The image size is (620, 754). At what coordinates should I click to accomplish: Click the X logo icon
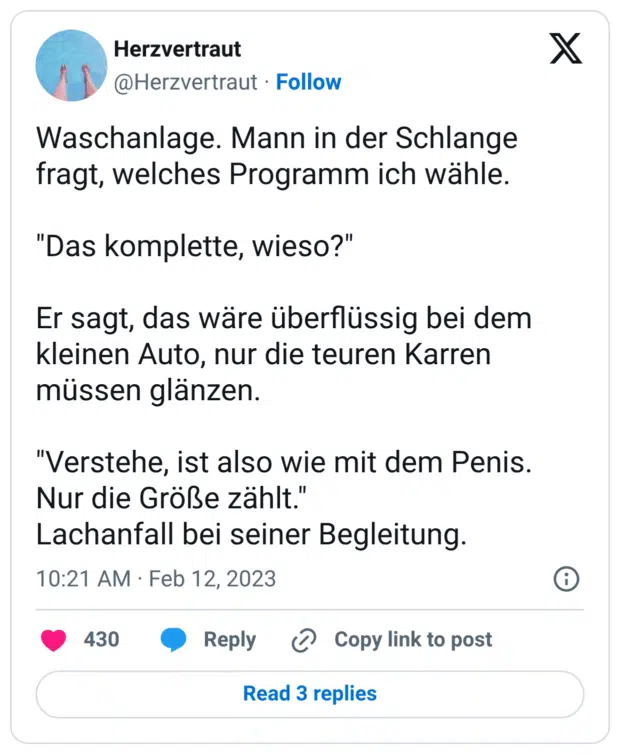coord(566,49)
